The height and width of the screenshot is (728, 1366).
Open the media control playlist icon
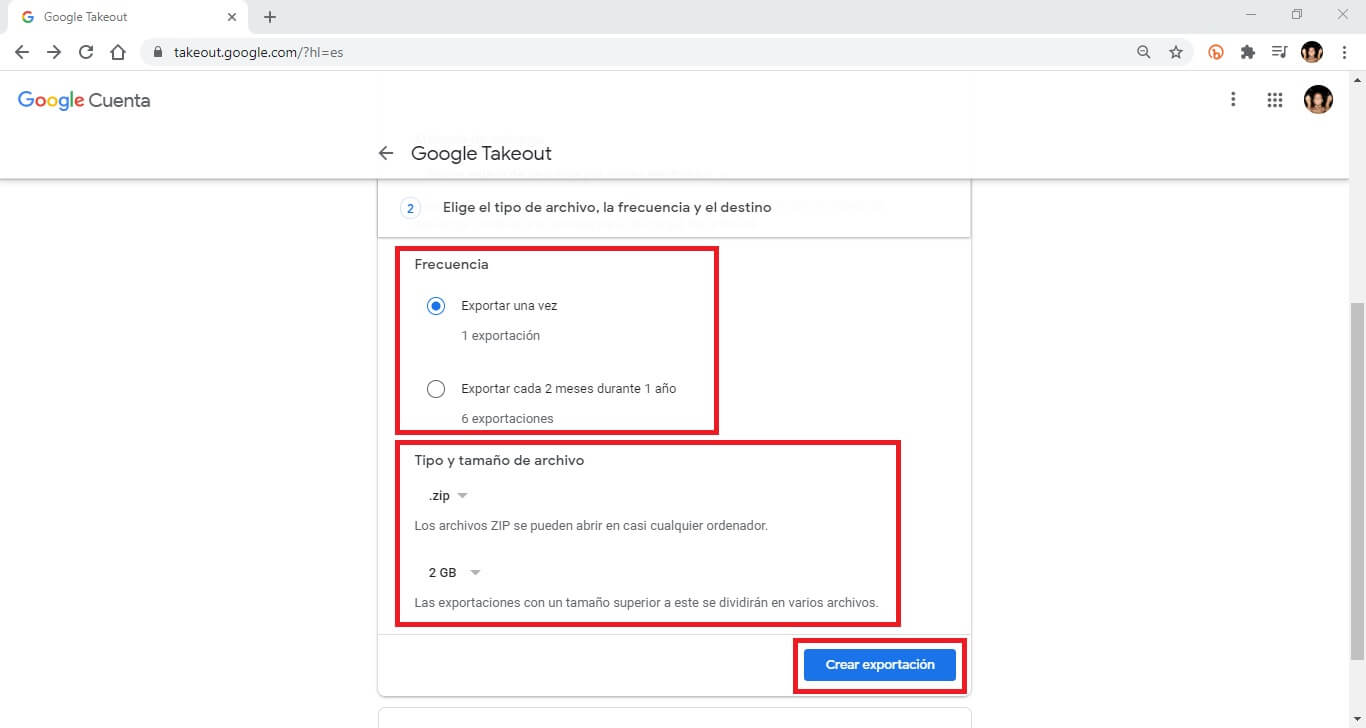[x=1279, y=52]
